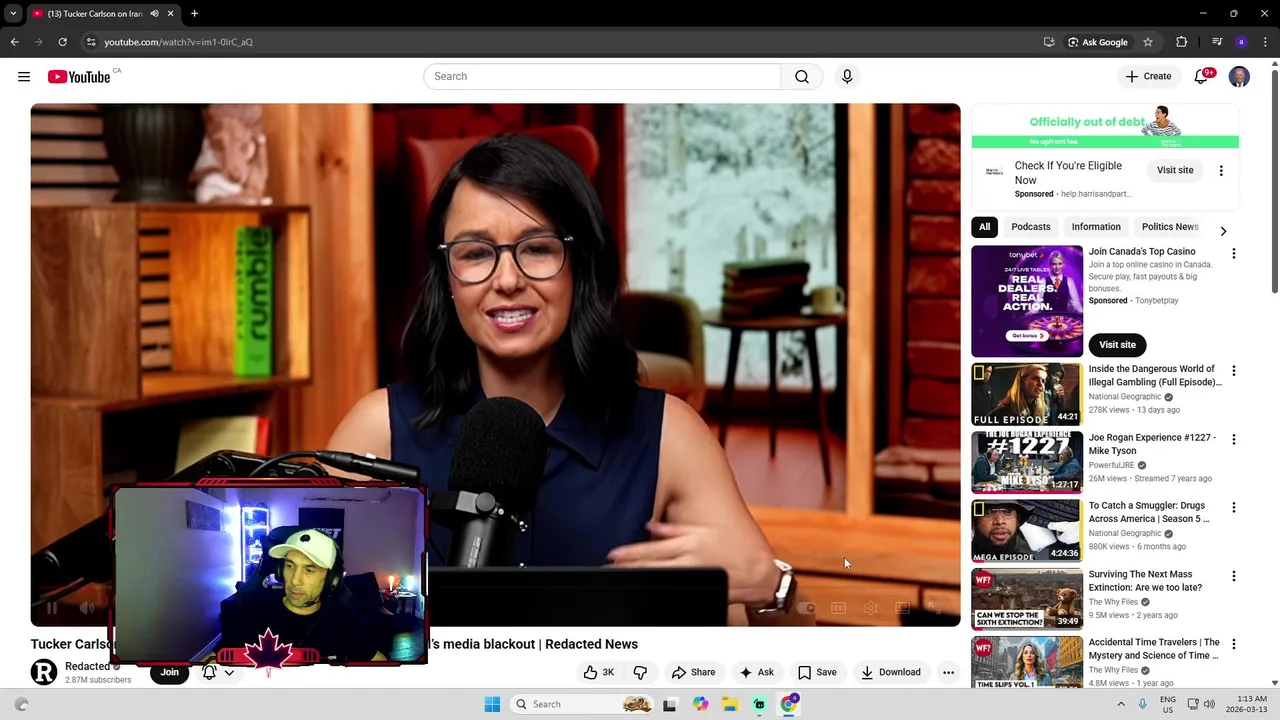Share the video

point(693,672)
